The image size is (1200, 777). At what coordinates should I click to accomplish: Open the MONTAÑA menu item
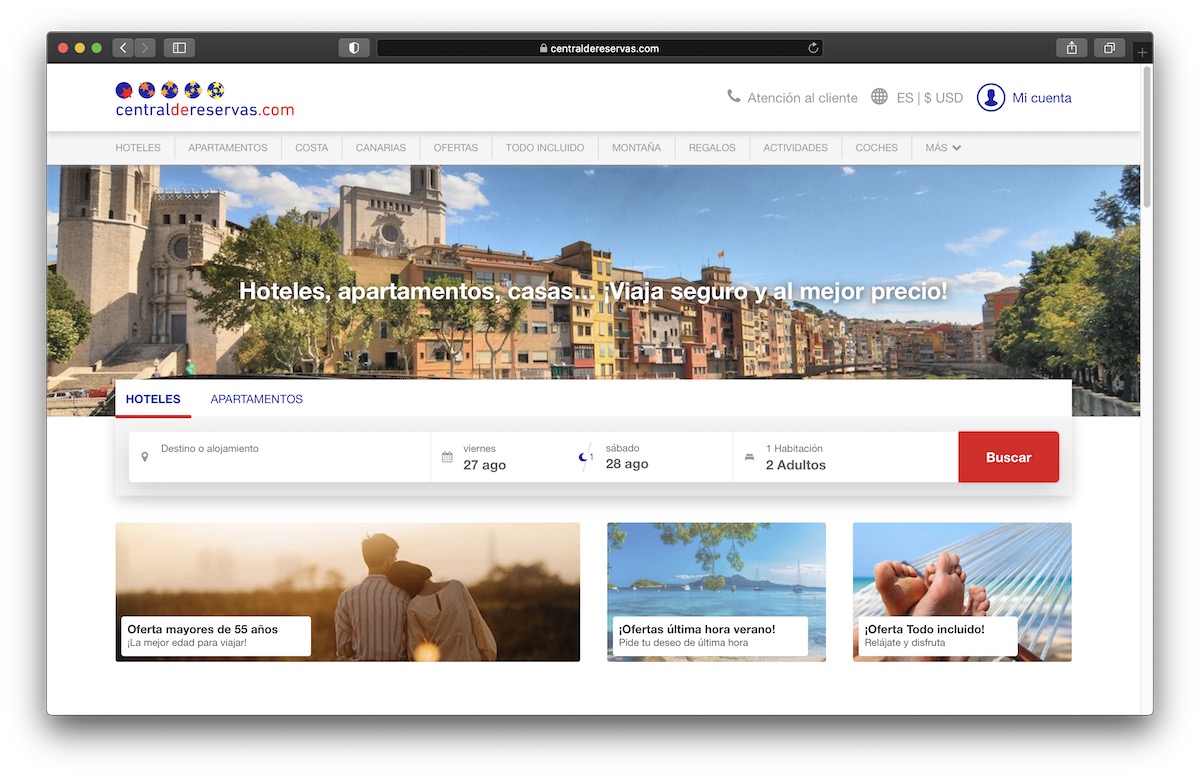click(636, 148)
